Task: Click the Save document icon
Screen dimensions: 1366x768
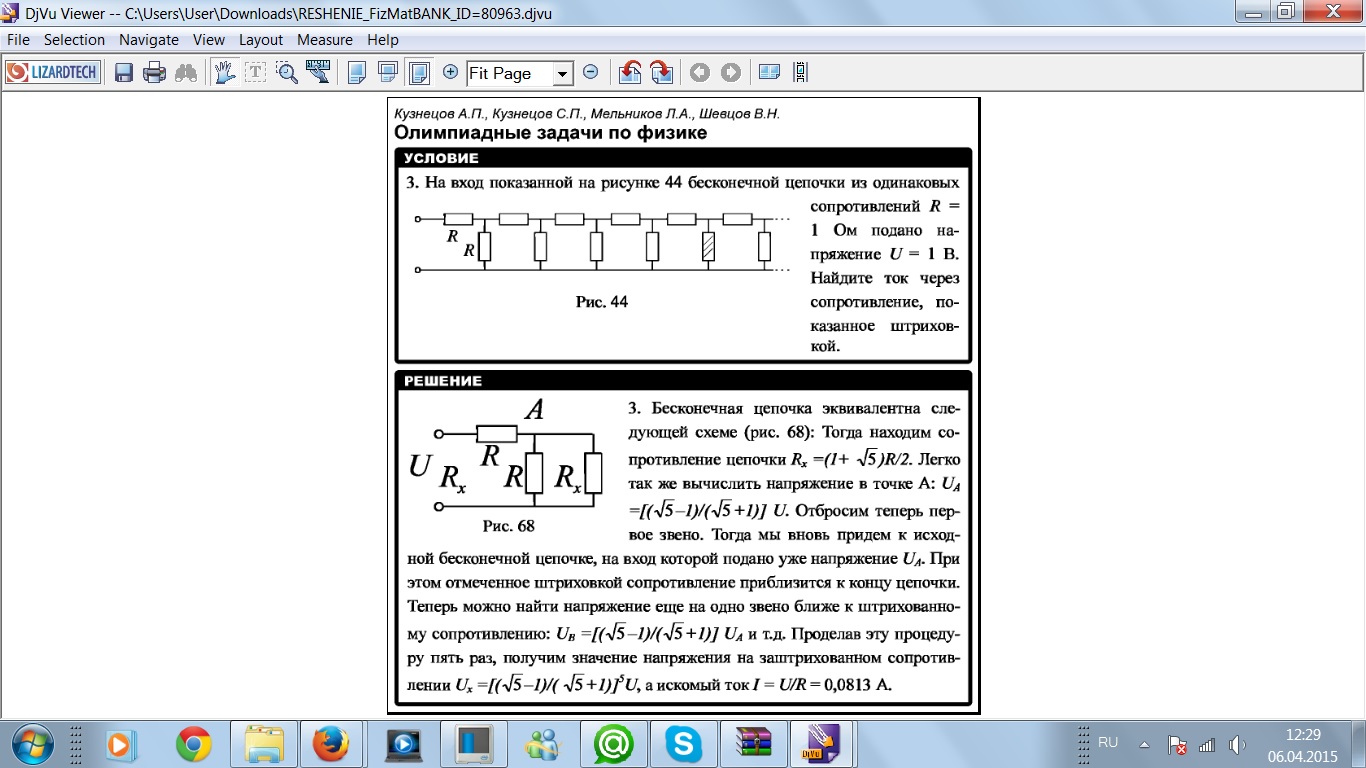Action: 124,73
